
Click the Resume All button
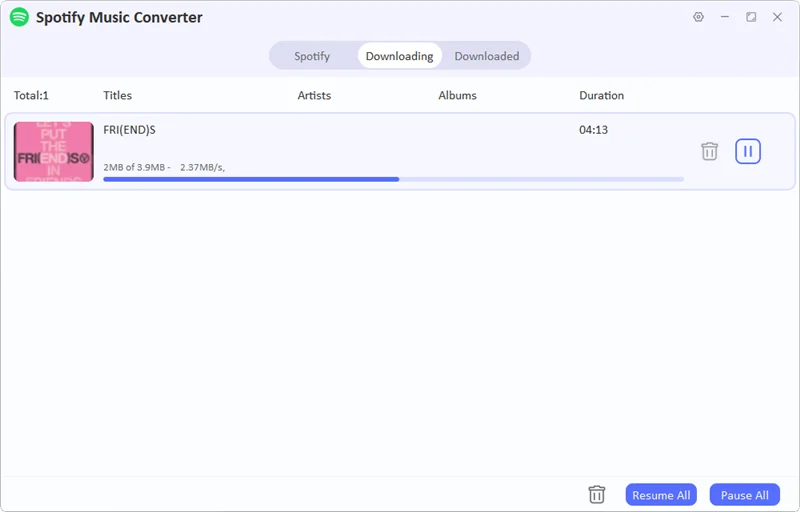[661, 495]
